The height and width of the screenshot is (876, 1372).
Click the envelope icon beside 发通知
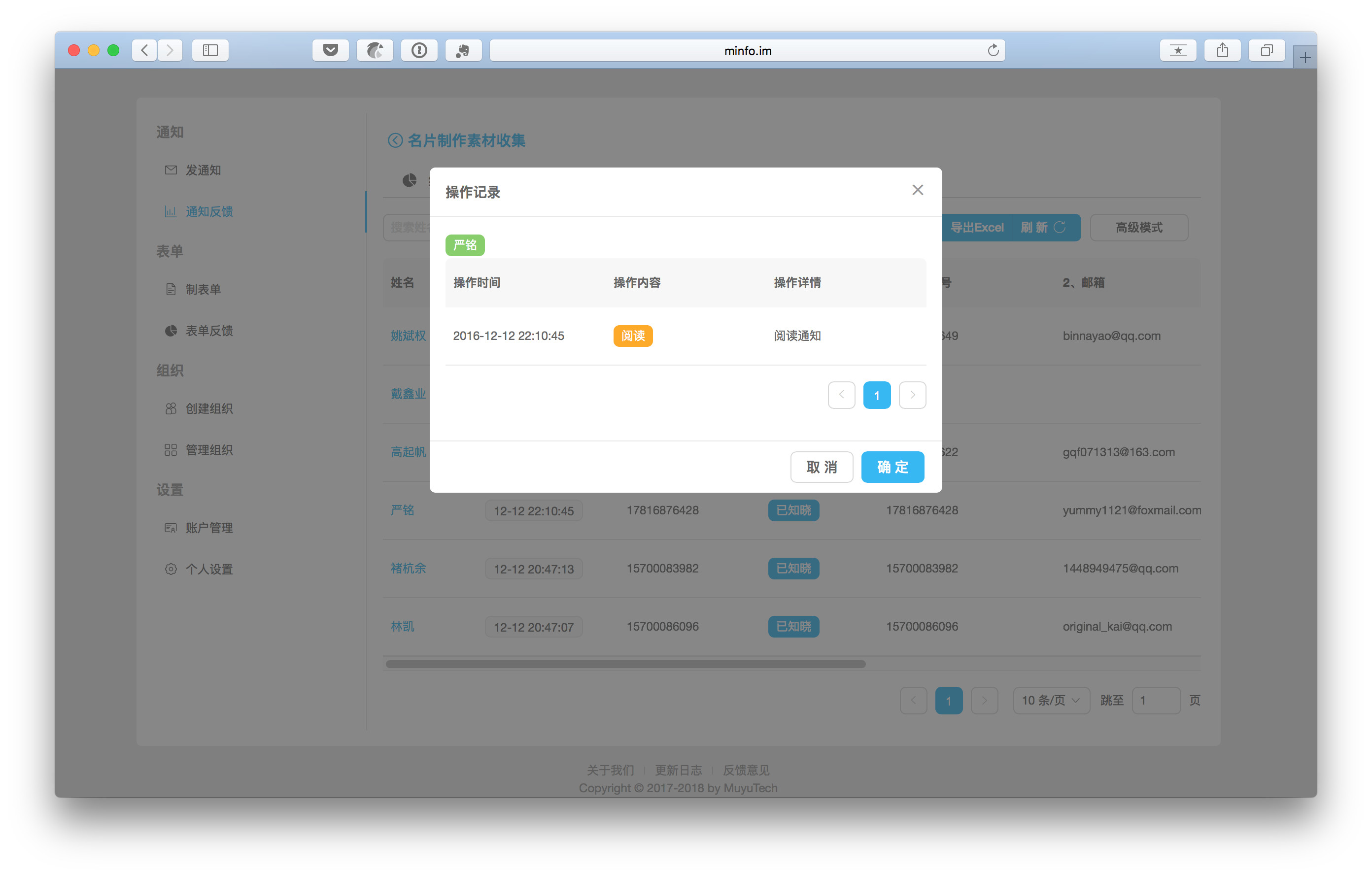(x=171, y=170)
